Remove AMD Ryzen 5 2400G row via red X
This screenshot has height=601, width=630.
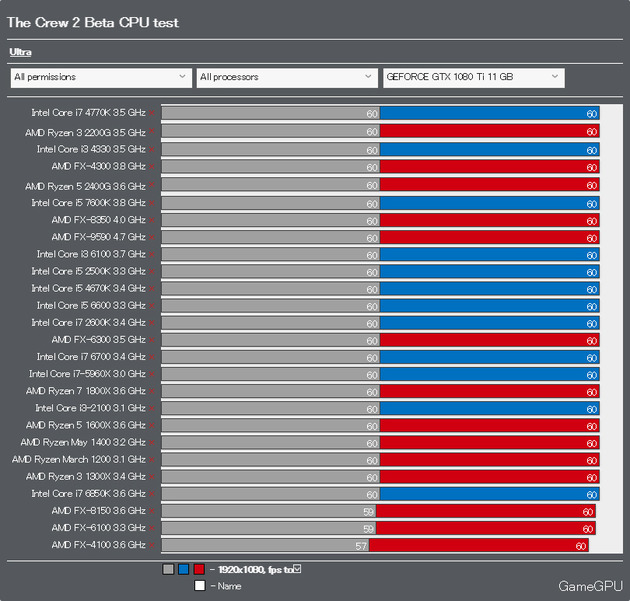pyautogui.click(x=151, y=185)
